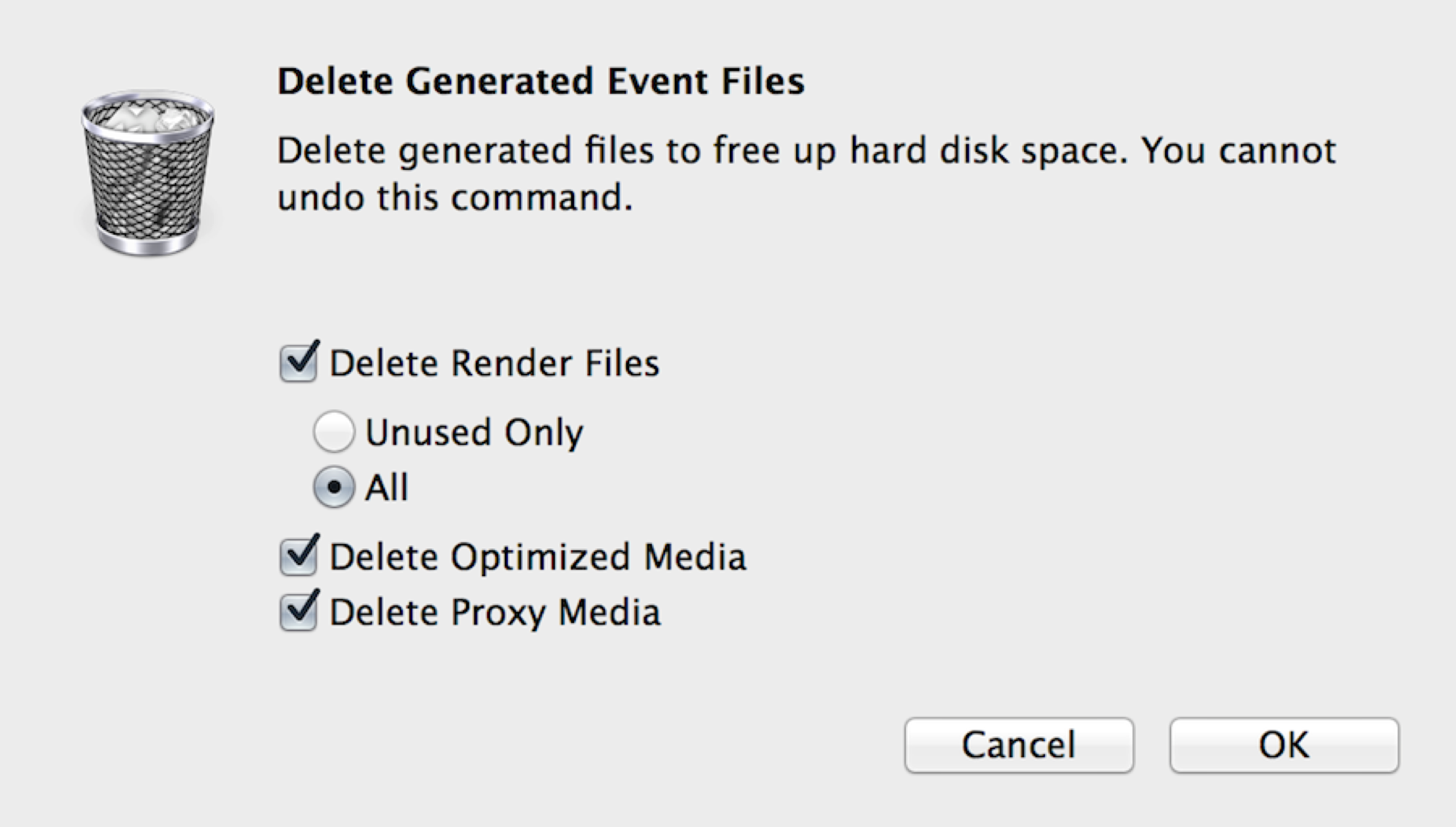This screenshot has width=1456, height=827.
Task: Click the word "Cancel" on its button
Action: tap(1019, 745)
